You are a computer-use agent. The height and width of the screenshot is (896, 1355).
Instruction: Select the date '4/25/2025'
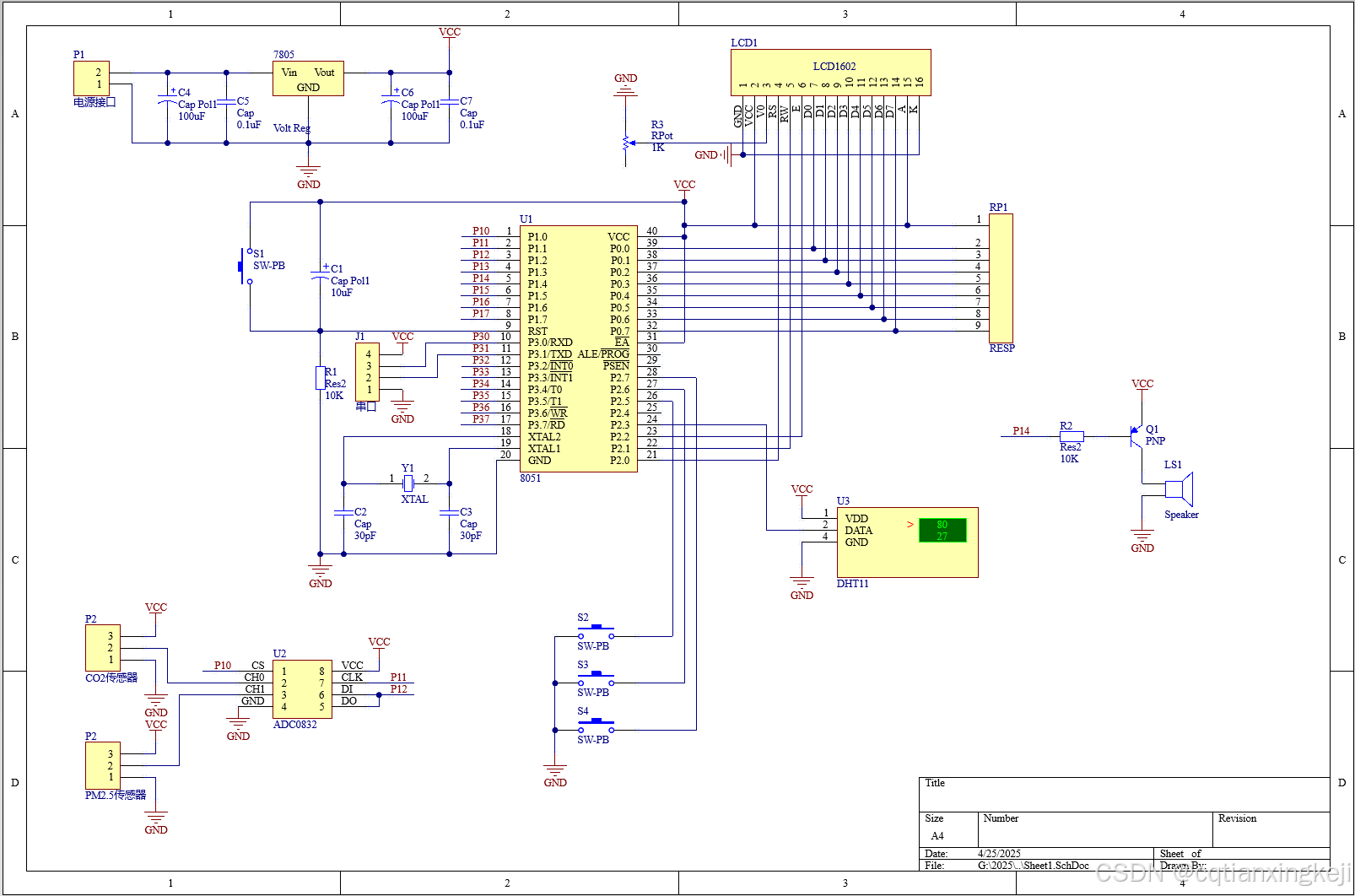[x=999, y=853]
